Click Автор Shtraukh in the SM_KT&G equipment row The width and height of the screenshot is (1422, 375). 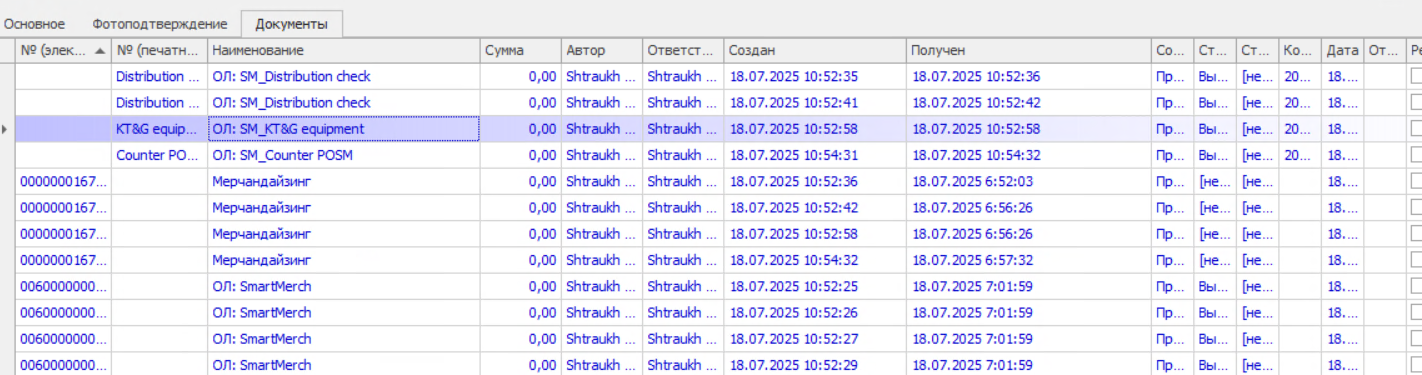pyautogui.click(x=601, y=129)
